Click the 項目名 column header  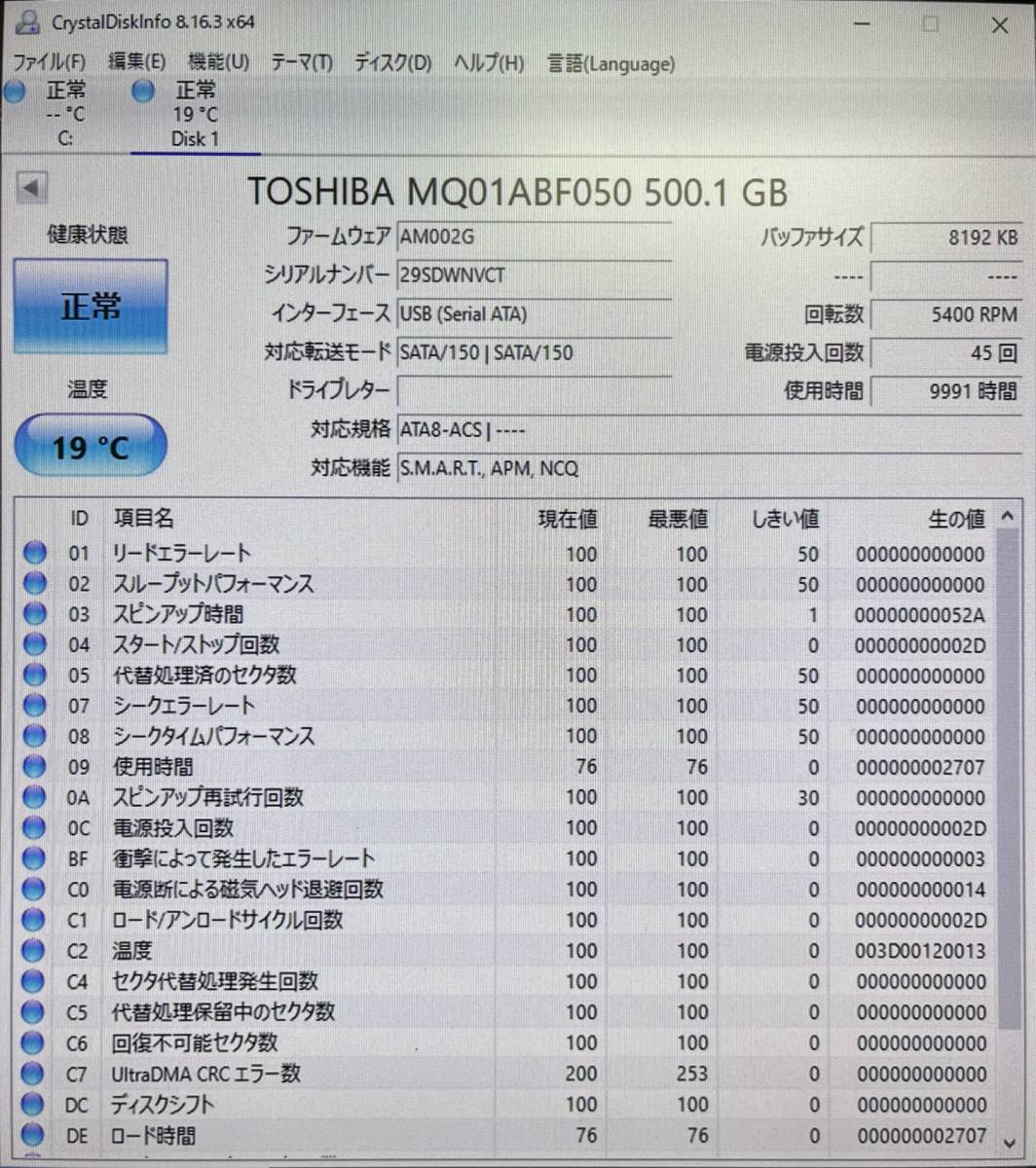pyautogui.click(x=143, y=520)
